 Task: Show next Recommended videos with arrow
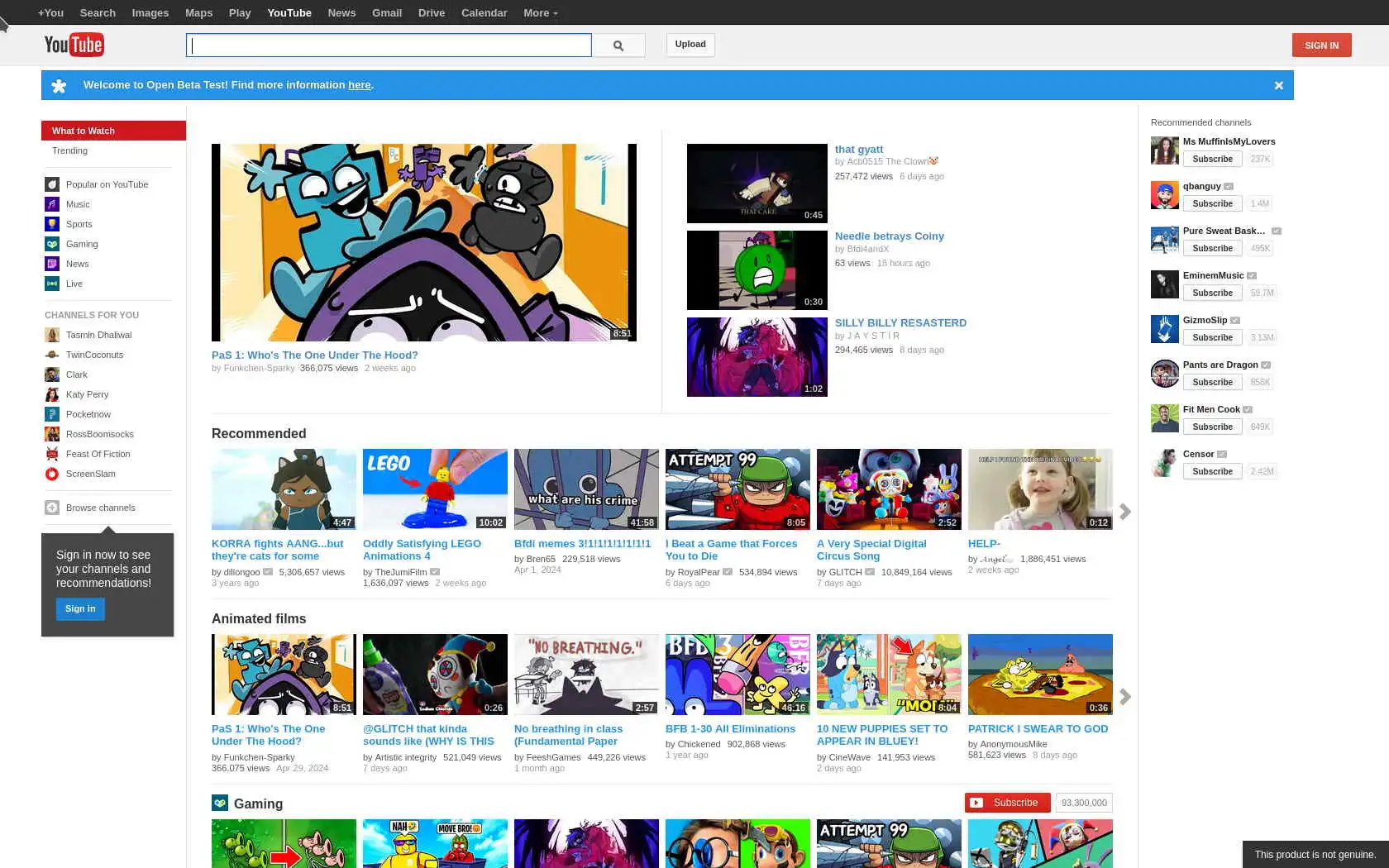(x=1125, y=512)
